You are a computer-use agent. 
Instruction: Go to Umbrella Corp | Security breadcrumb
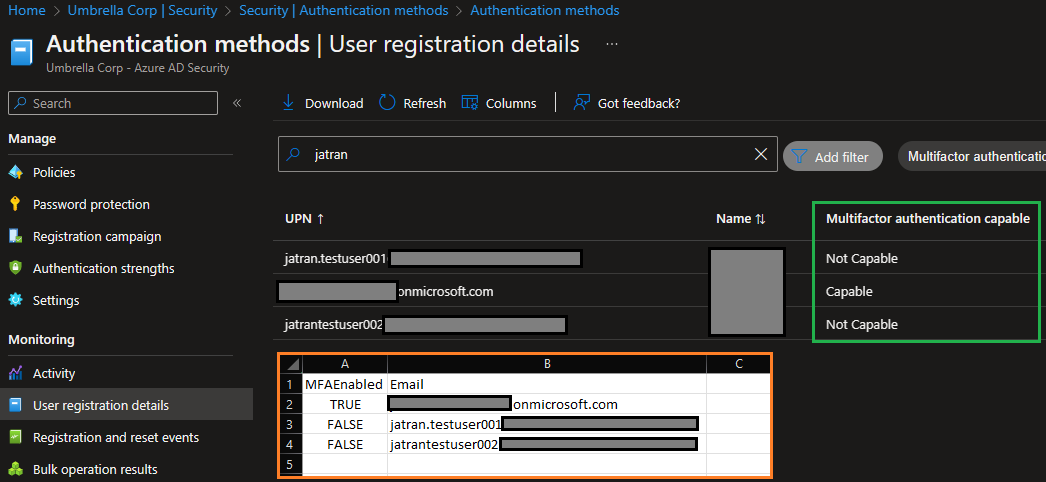142,11
